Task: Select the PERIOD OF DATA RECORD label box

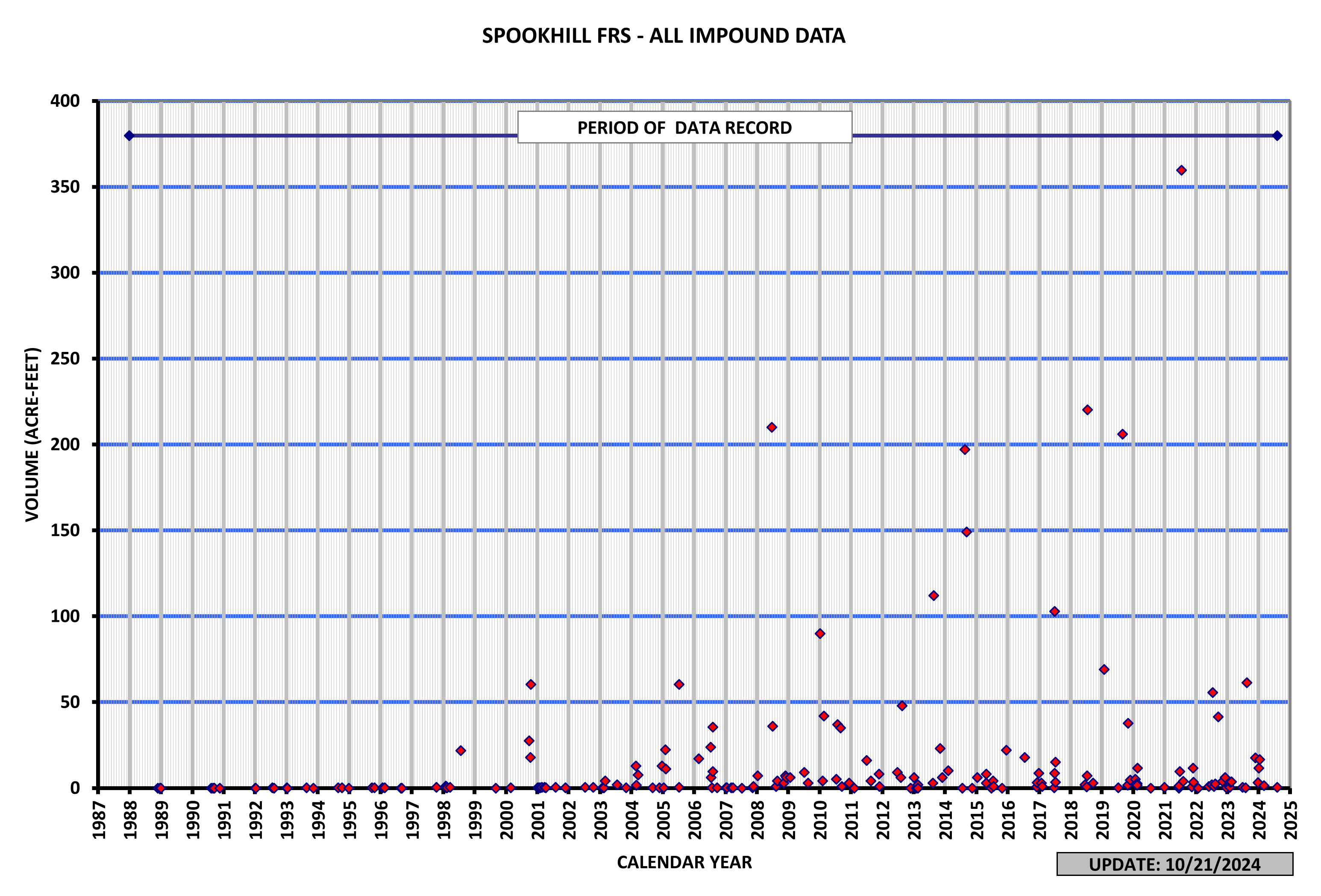Action: (x=684, y=127)
